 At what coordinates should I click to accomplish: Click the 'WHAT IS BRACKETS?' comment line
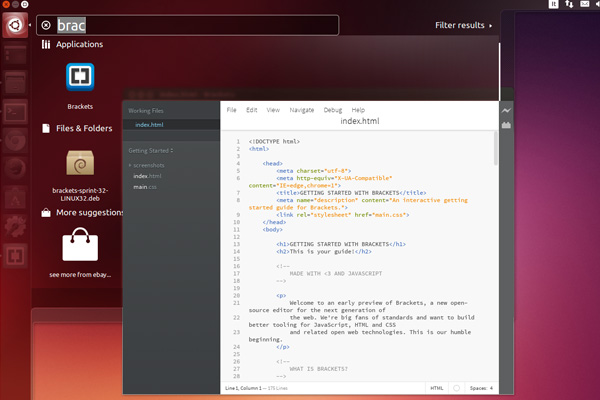point(318,369)
